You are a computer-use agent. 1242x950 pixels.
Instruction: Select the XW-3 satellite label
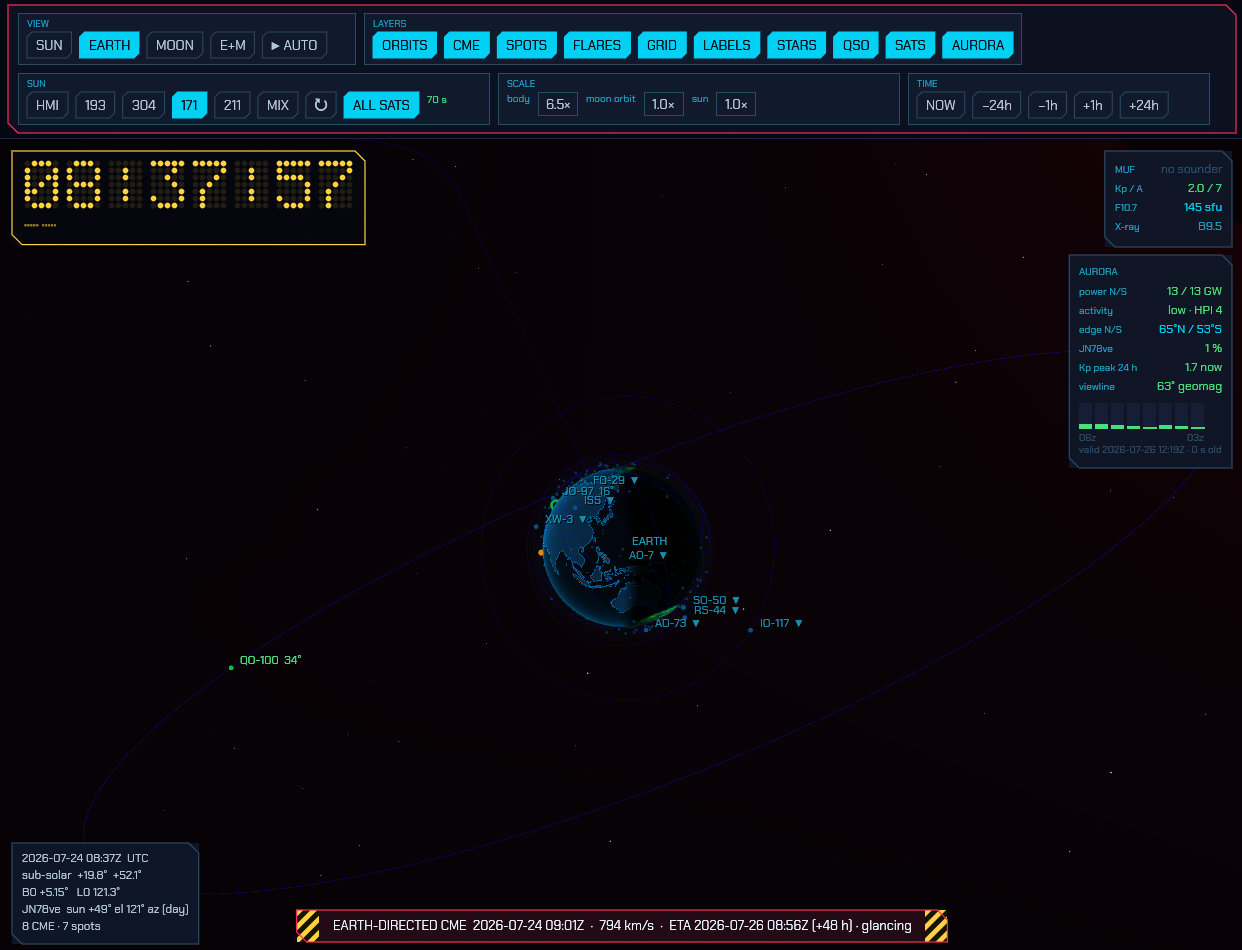pos(566,519)
